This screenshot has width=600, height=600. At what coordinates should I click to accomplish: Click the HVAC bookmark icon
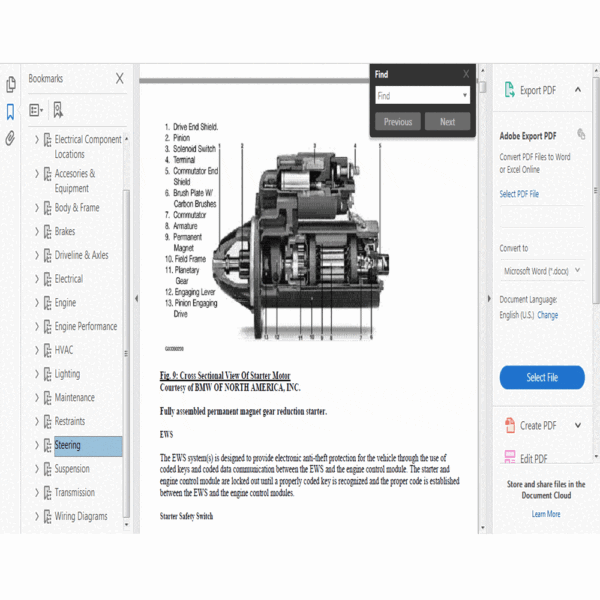point(47,351)
